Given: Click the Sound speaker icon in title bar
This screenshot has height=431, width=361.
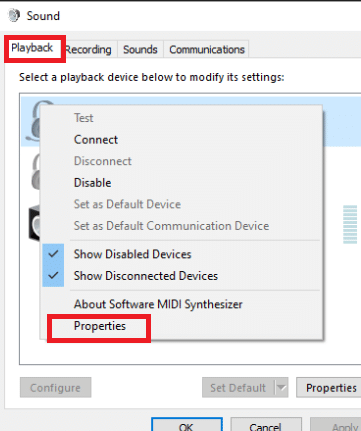Looking at the screenshot, I should click(14, 16).
